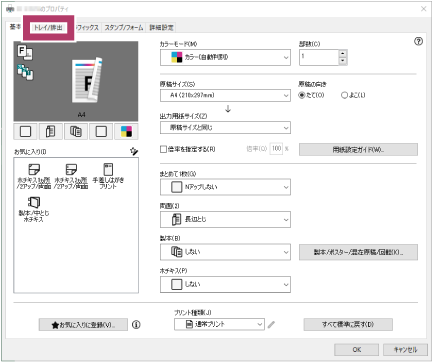Screen dimensions: 432x362
Task: Increase 部数 with the up arrow
Action: tap(343, 53)
